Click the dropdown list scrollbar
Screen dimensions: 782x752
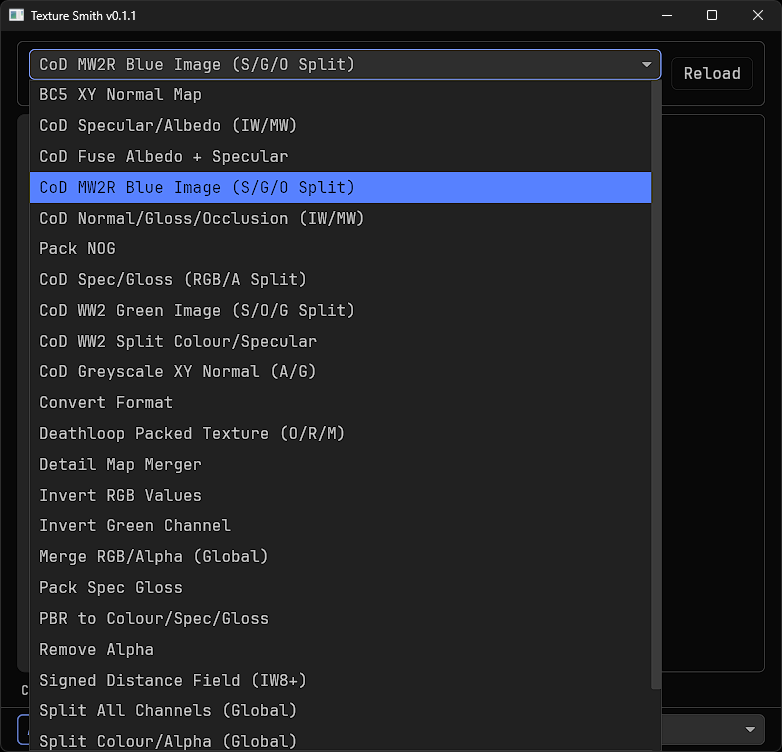[x=656, y=385]
